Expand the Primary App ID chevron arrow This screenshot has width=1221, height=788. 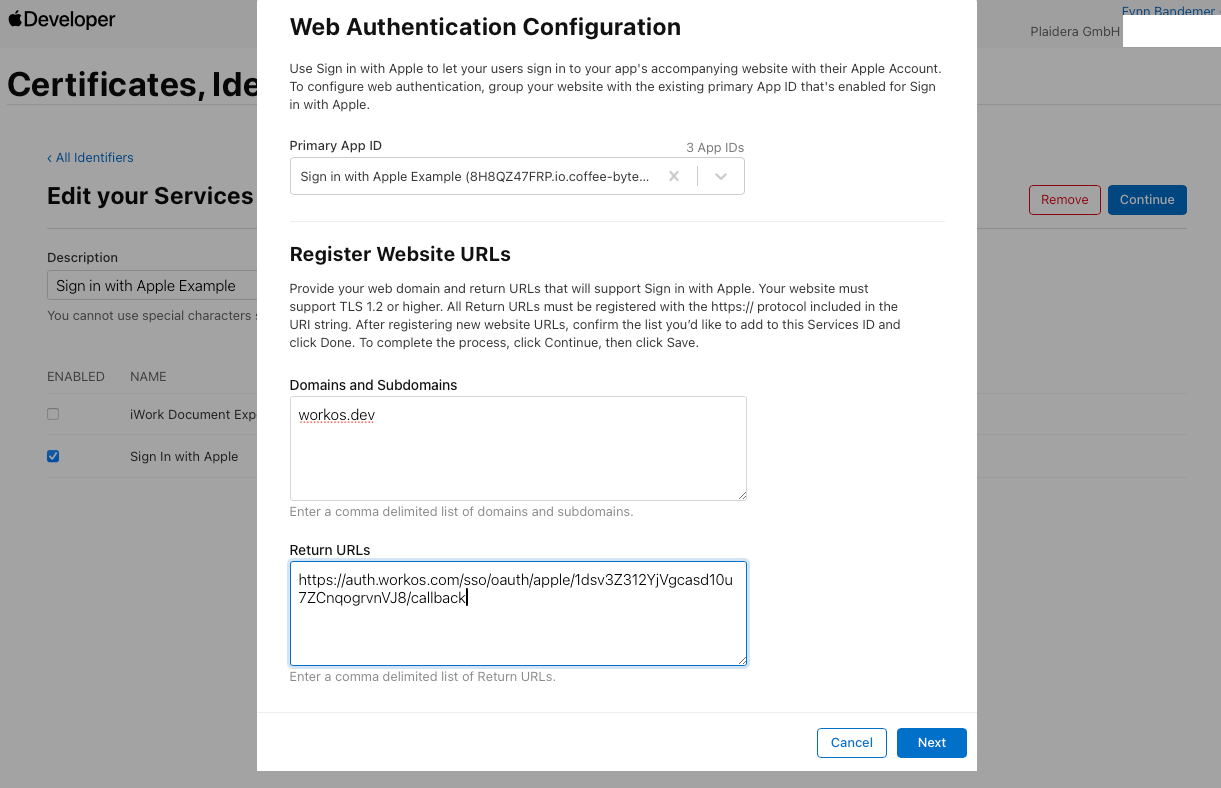tap(721, 176)
